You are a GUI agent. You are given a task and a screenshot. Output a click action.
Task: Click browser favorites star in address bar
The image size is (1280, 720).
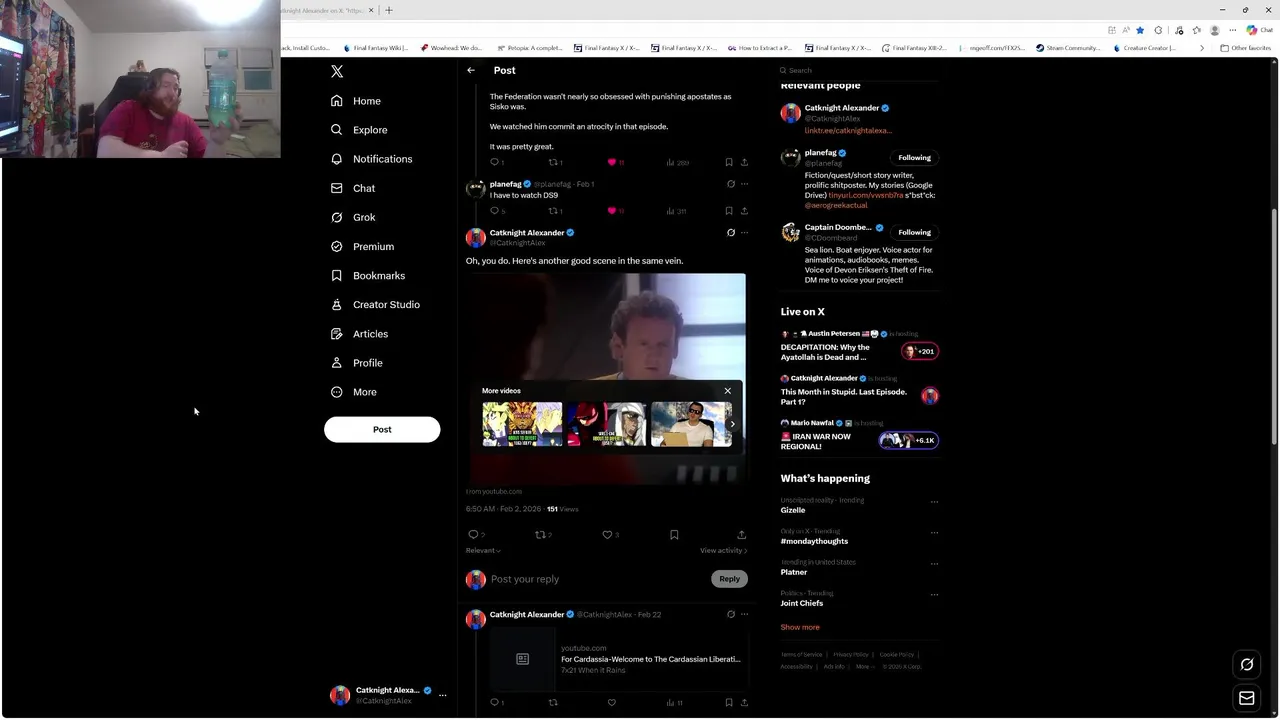click(x=1140, y=30)
